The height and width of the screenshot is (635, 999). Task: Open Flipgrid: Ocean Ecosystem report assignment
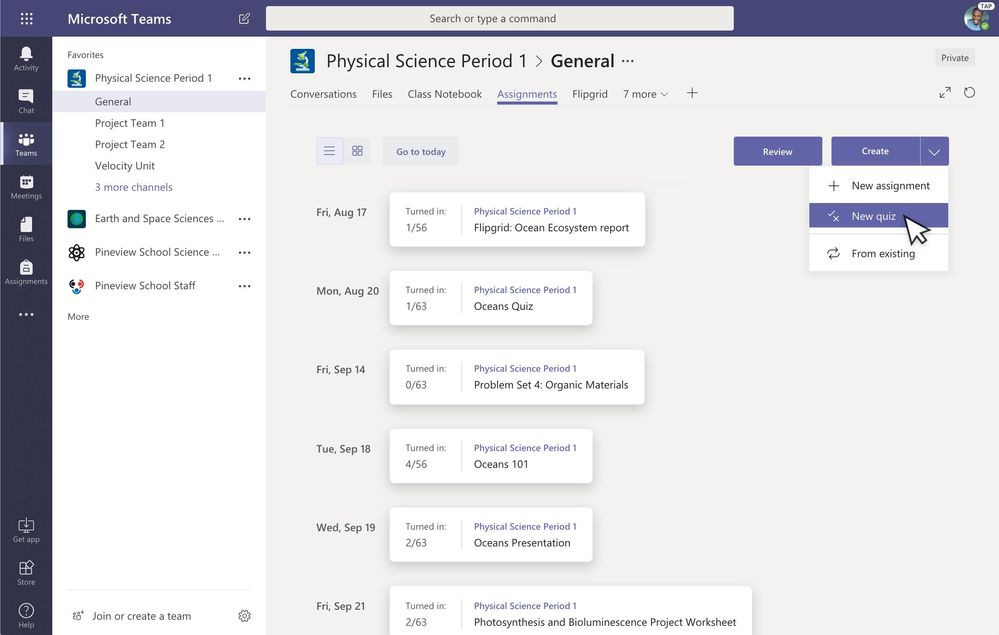(517, 219)
